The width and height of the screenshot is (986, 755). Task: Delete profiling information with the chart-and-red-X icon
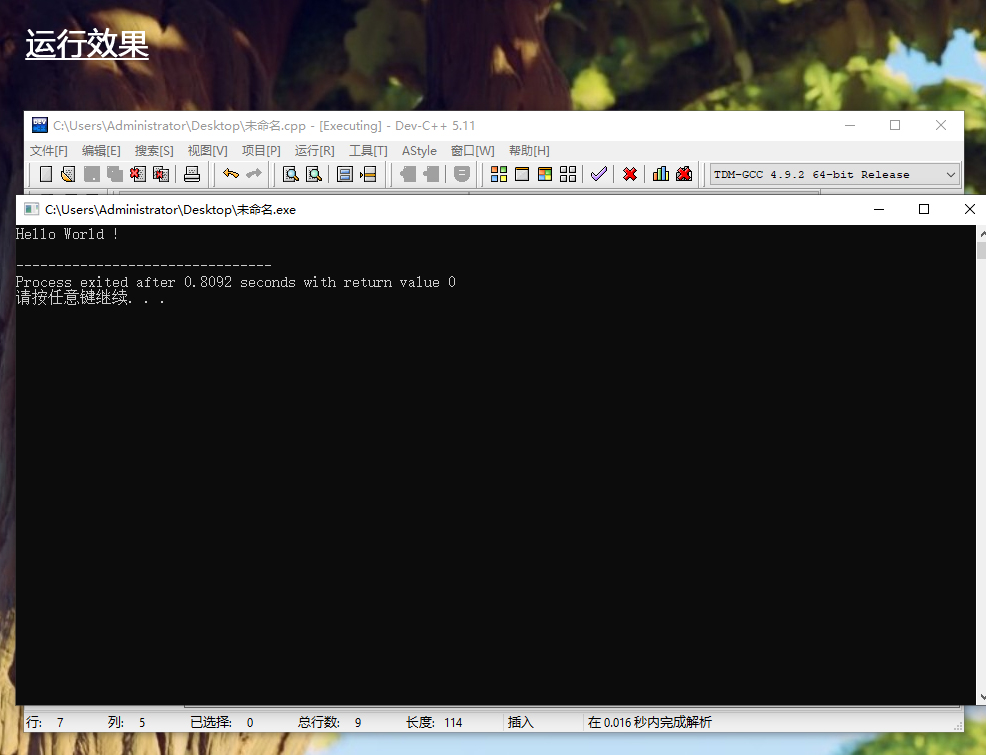684,174
